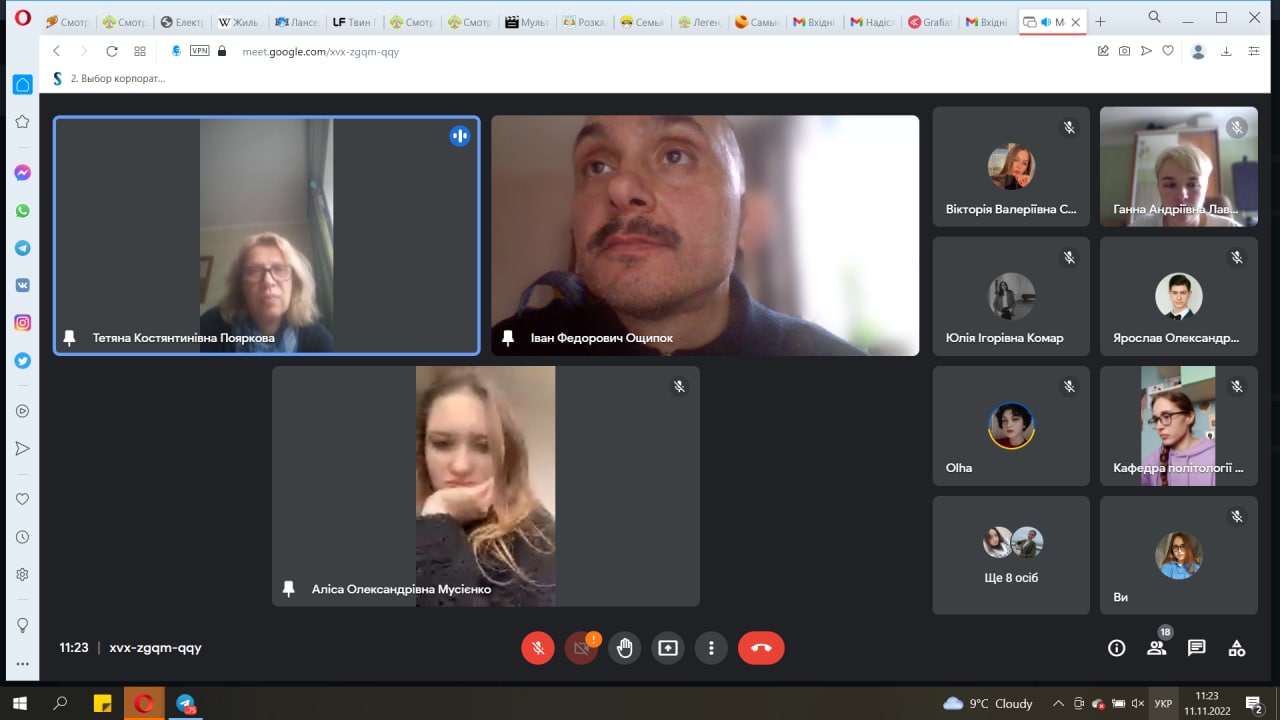The image size is (1280, 720).
Task: Open the activities icon
Action: [1237, 648]
